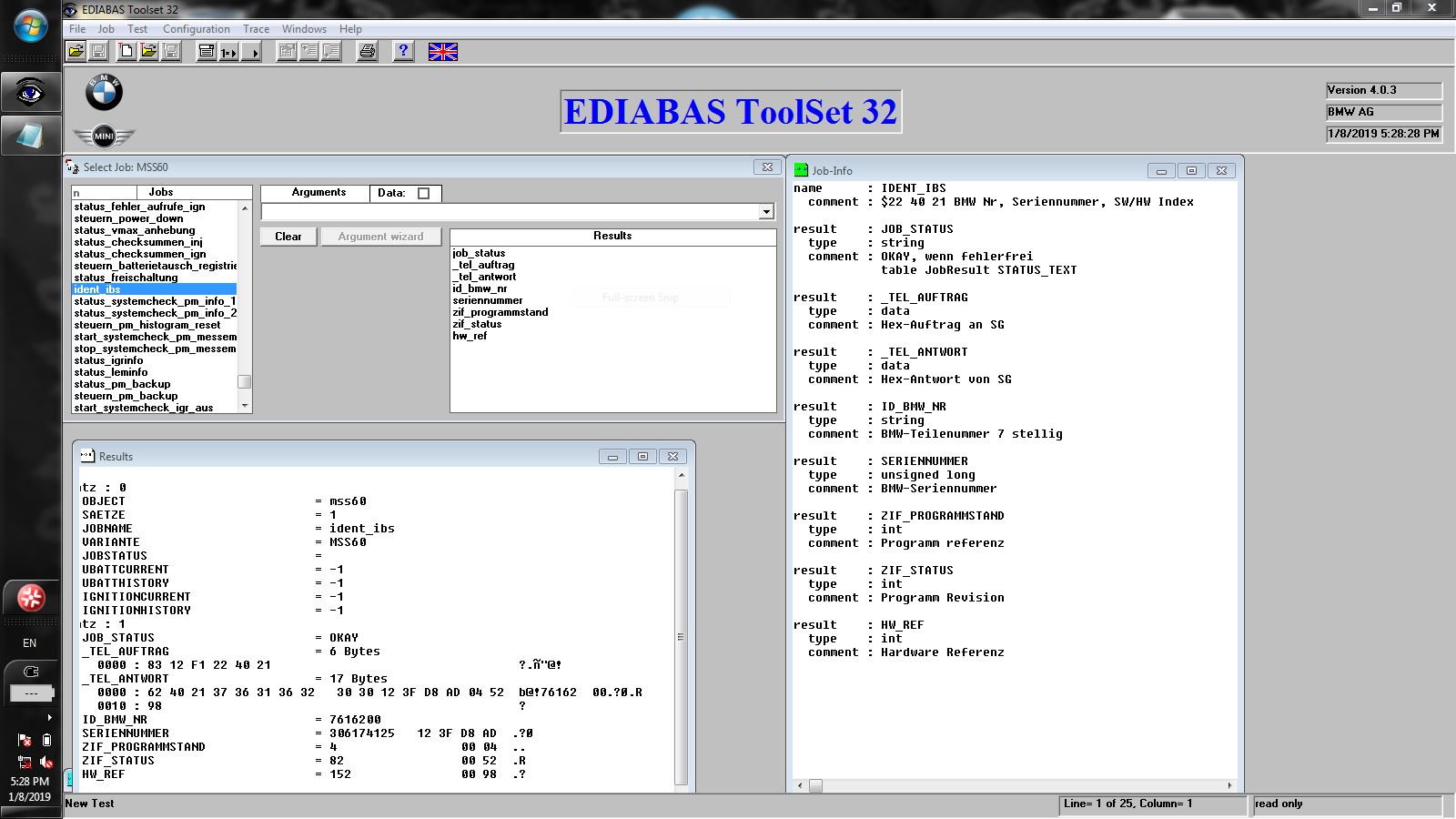Click the Argument wizard button

tap(380, 237)
